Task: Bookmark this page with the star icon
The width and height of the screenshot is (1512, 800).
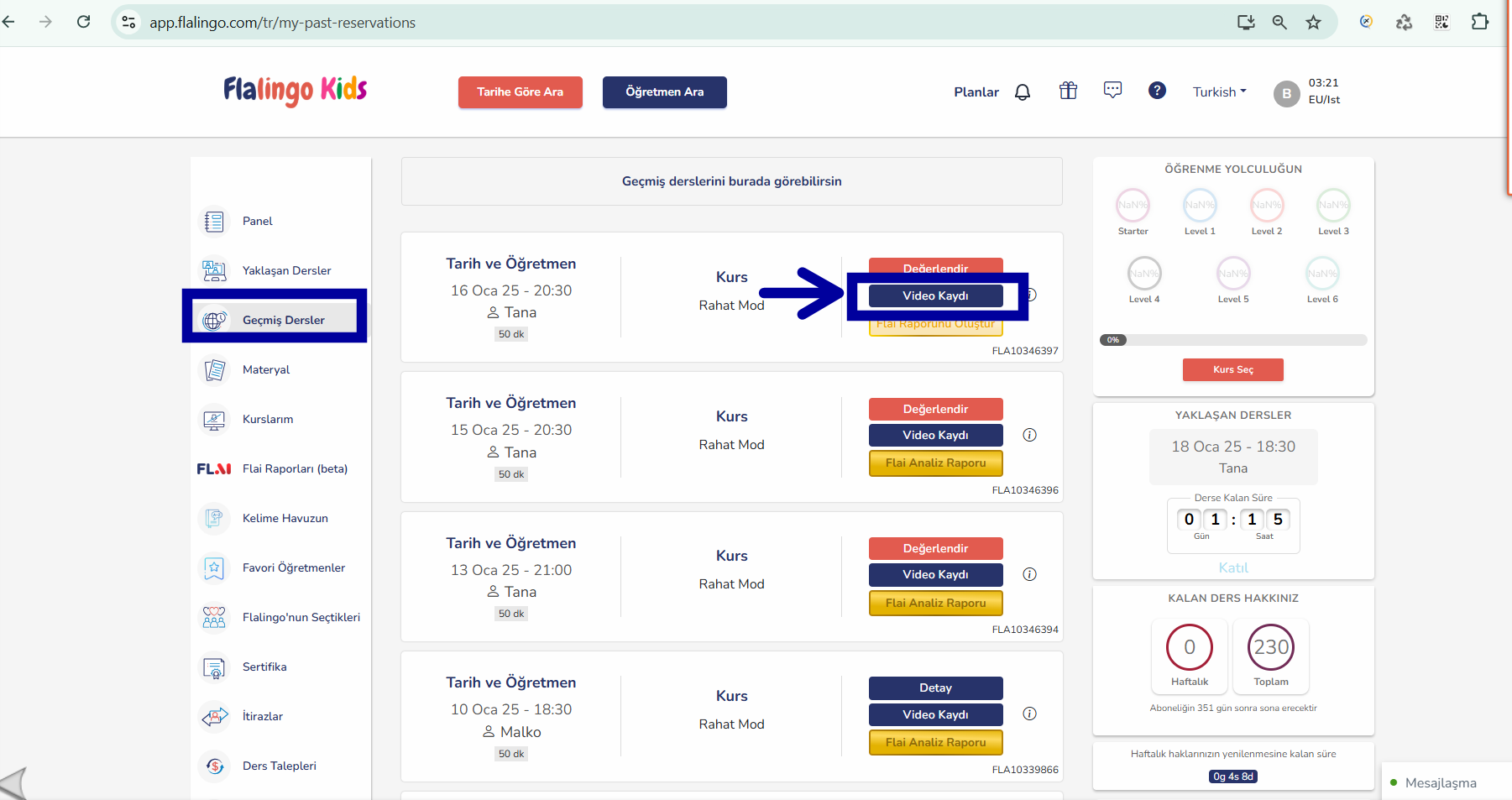Action: click(x=1313, y=23)
